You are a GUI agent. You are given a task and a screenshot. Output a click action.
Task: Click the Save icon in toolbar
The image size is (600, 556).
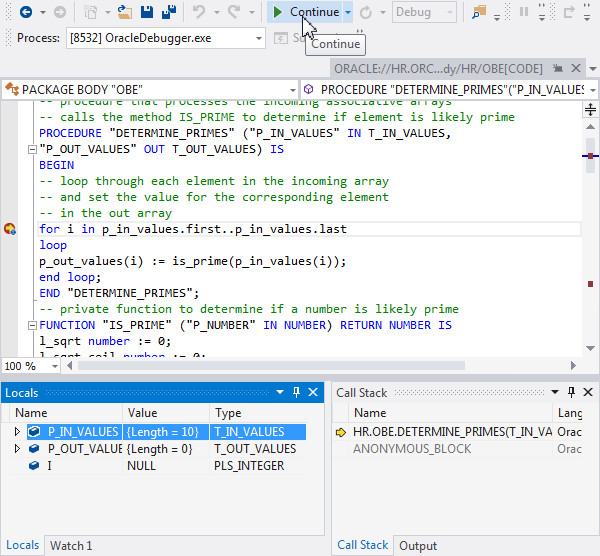[x=147, y=12]
